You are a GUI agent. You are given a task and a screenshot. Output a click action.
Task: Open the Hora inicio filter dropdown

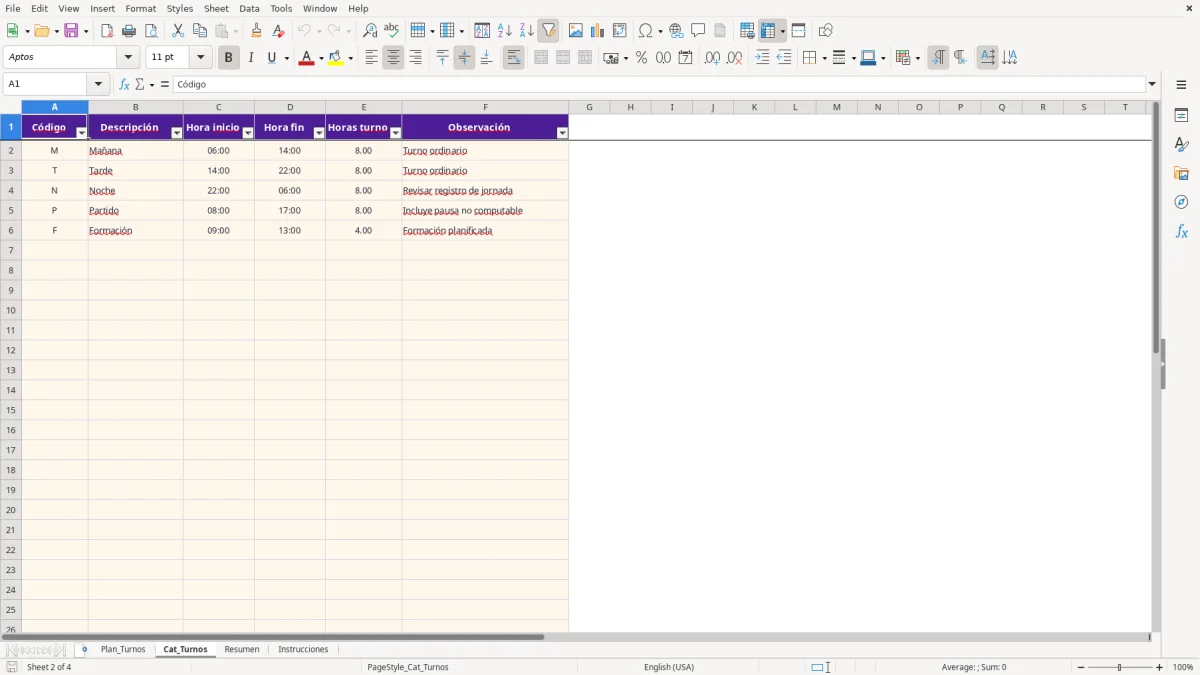pos(248,133)
